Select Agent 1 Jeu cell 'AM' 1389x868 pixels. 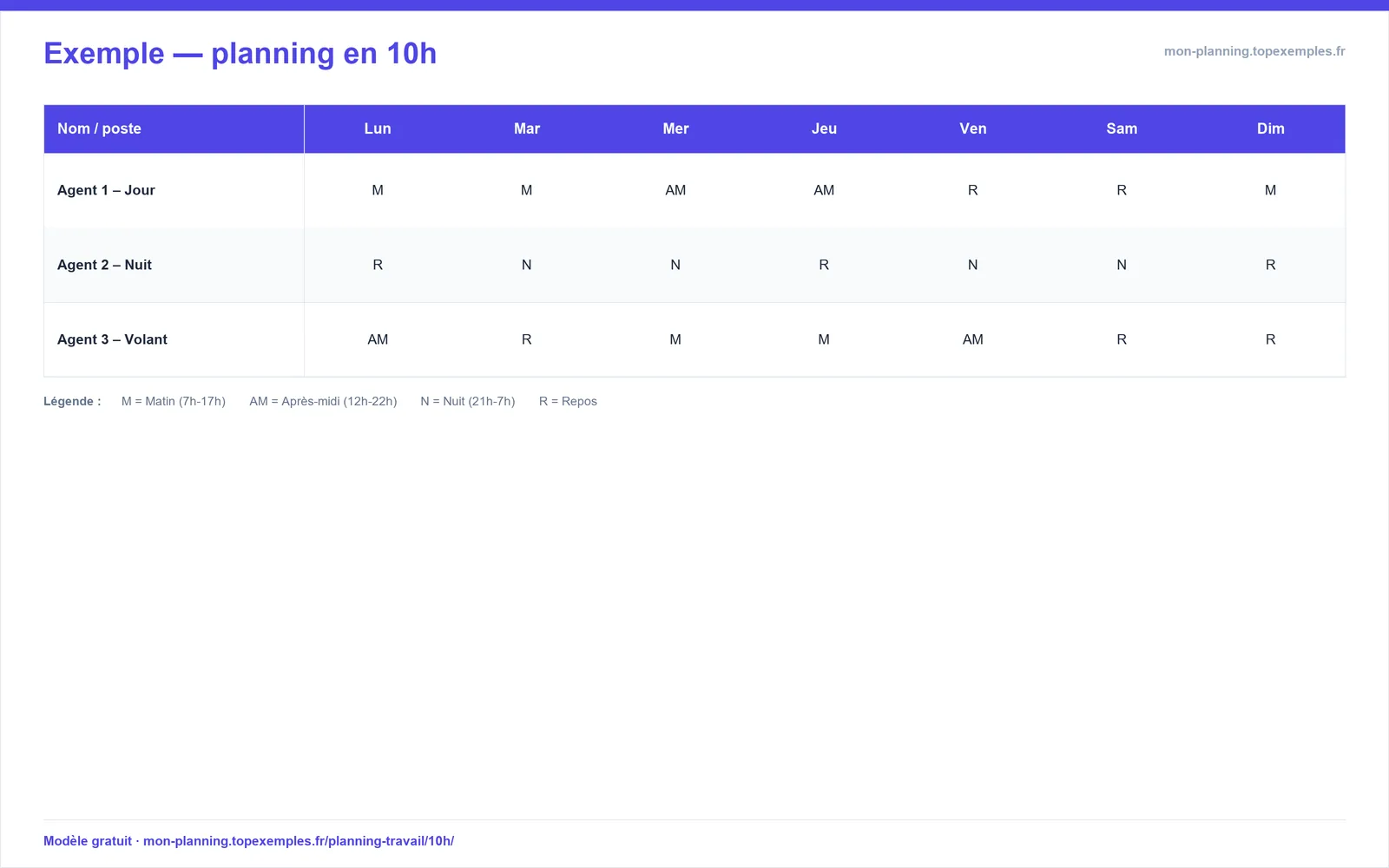(x=824, y=190)
